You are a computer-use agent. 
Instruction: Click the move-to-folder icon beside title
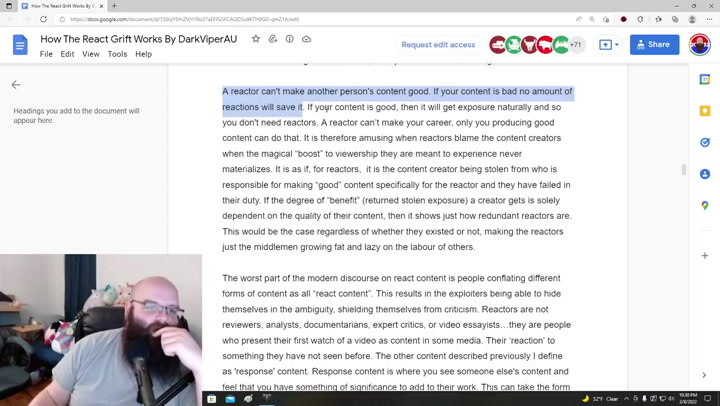tap(273, 39)
